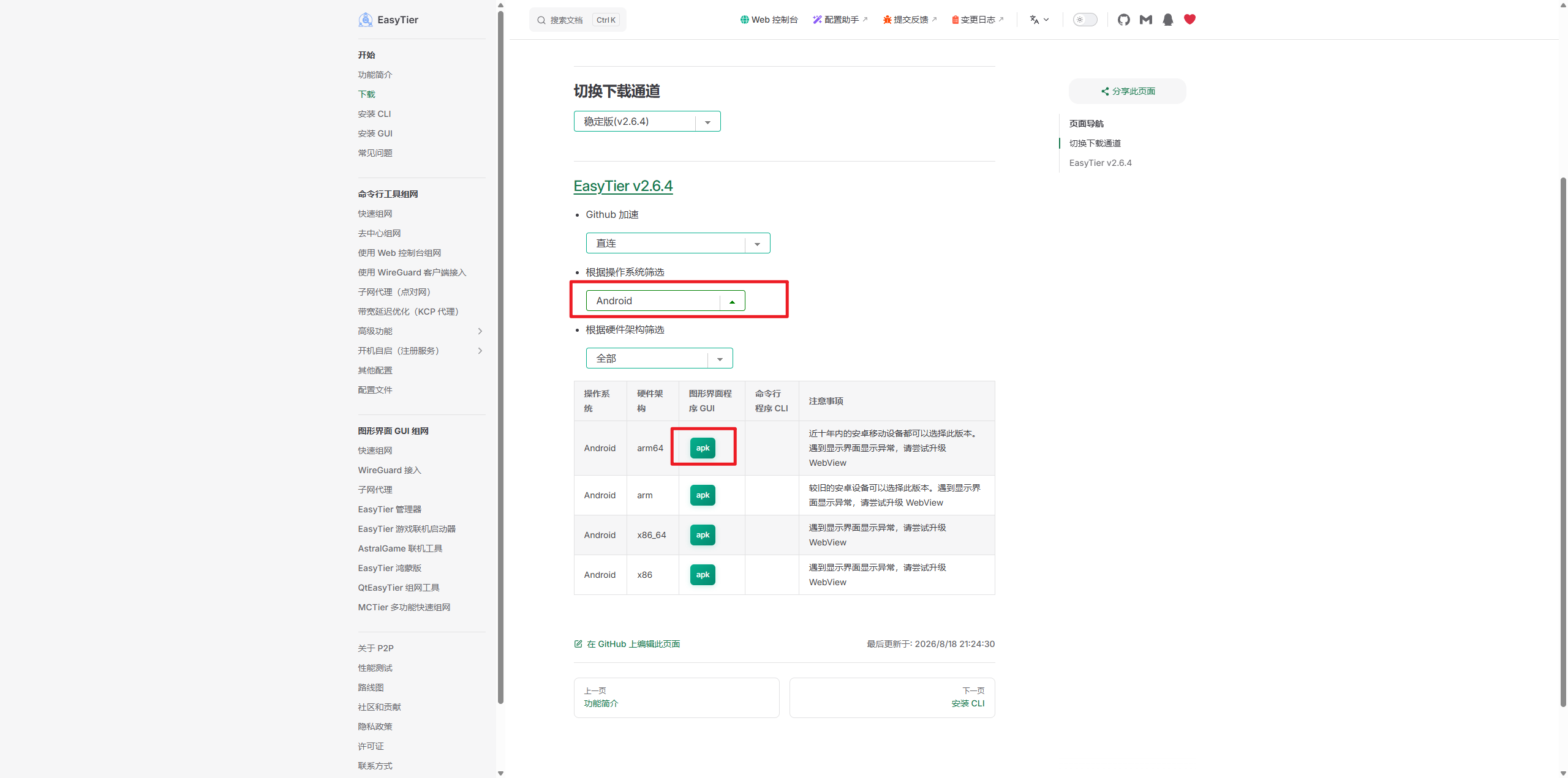
Task: Go to previous page 功能简介 card
Action: tap(676, 698)
